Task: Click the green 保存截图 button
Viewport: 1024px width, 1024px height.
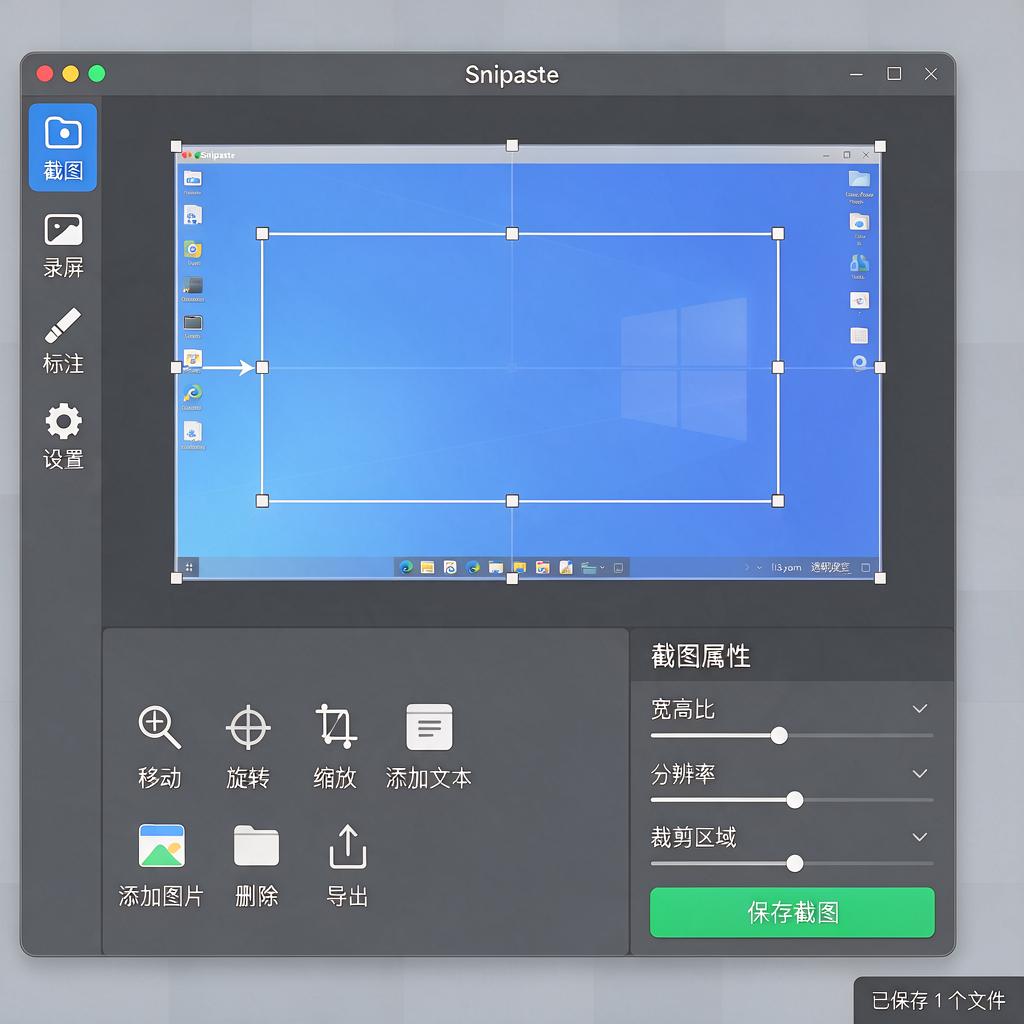Action: click(x=792, y=912)
